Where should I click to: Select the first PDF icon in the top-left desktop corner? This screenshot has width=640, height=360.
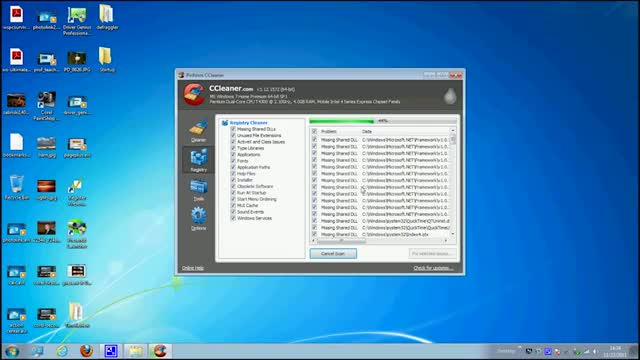[x=16, y=17]
